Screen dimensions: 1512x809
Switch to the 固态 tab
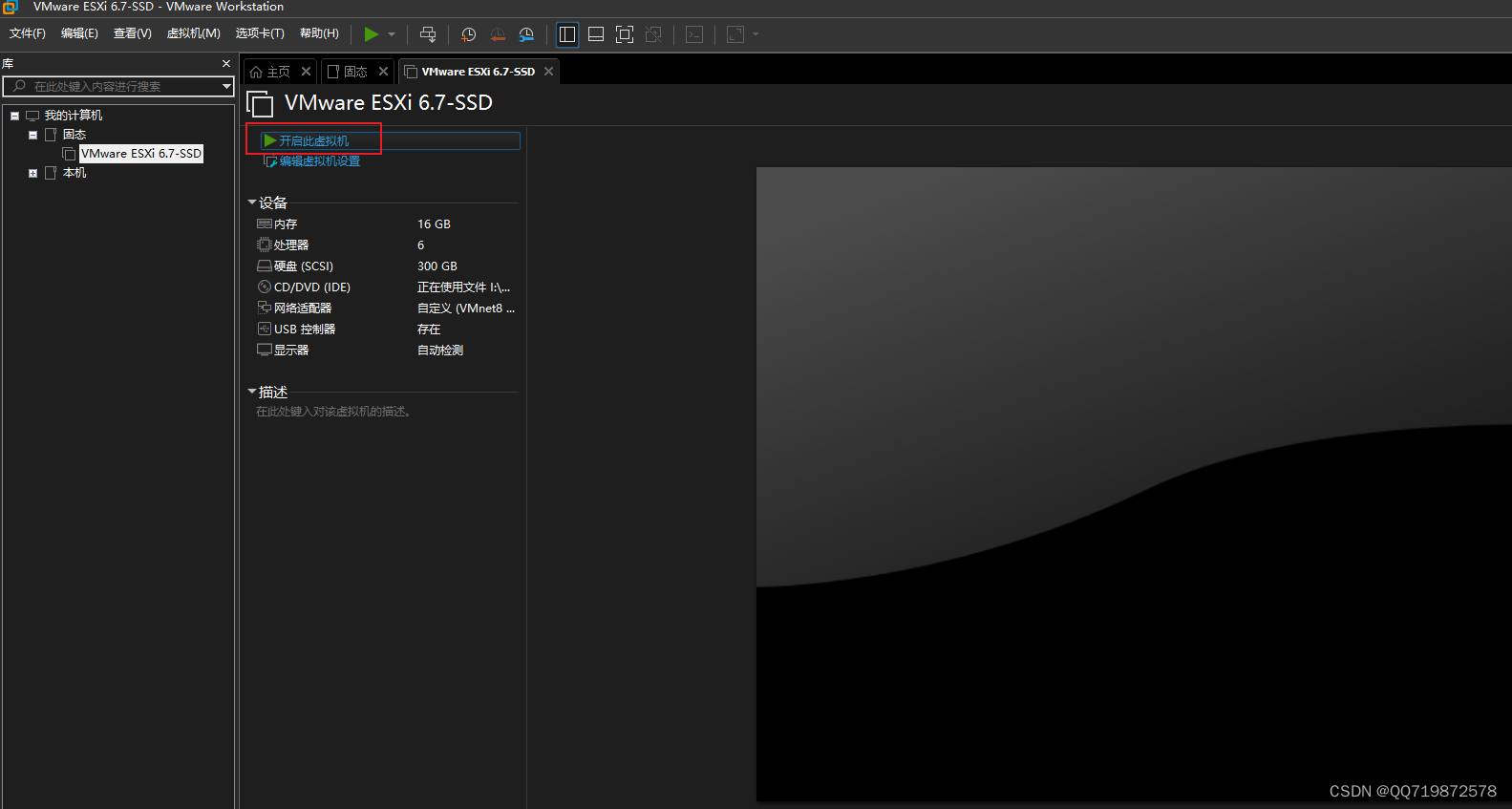(x=348, y=72)
